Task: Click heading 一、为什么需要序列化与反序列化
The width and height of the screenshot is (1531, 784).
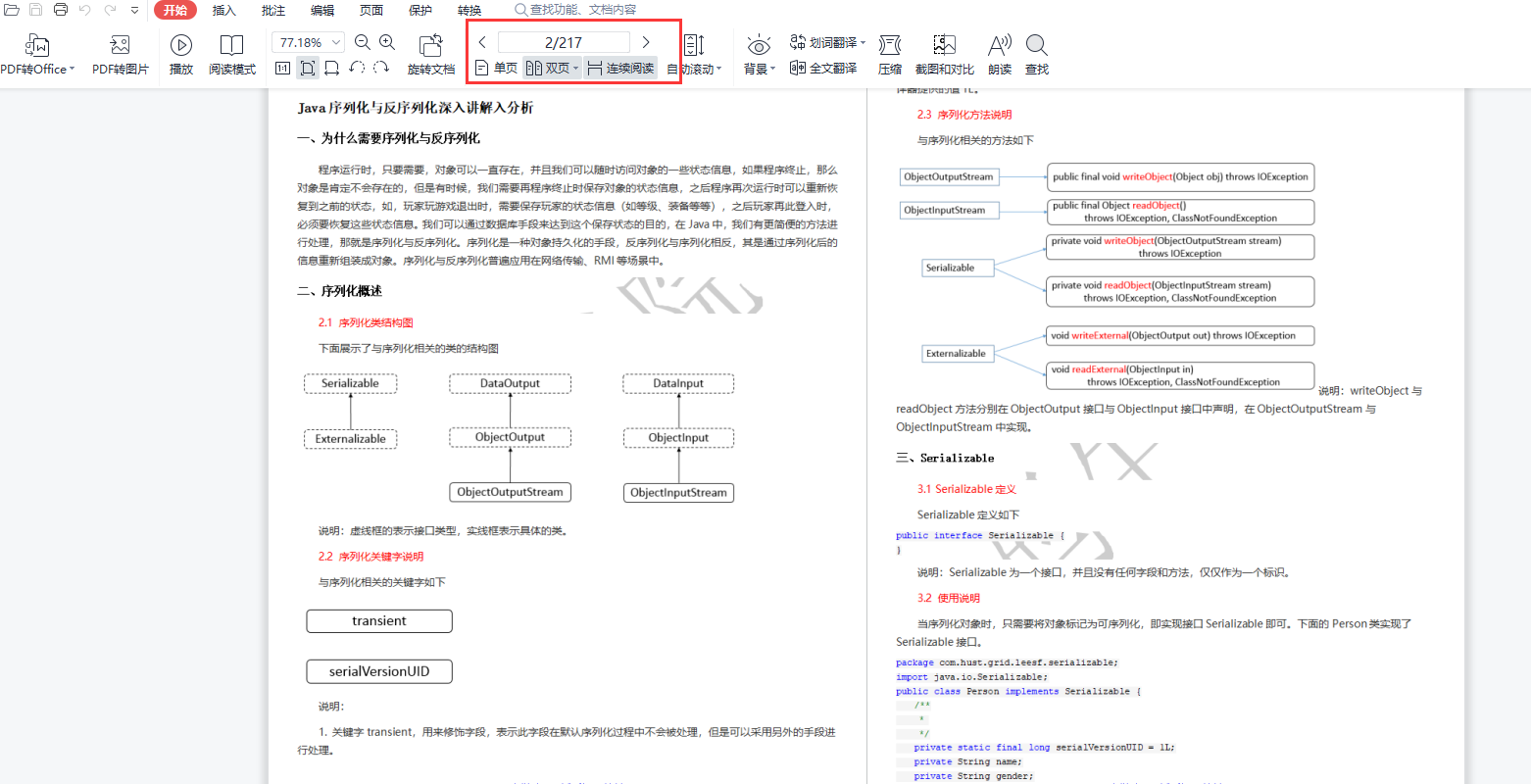Action: pos(389,138)
